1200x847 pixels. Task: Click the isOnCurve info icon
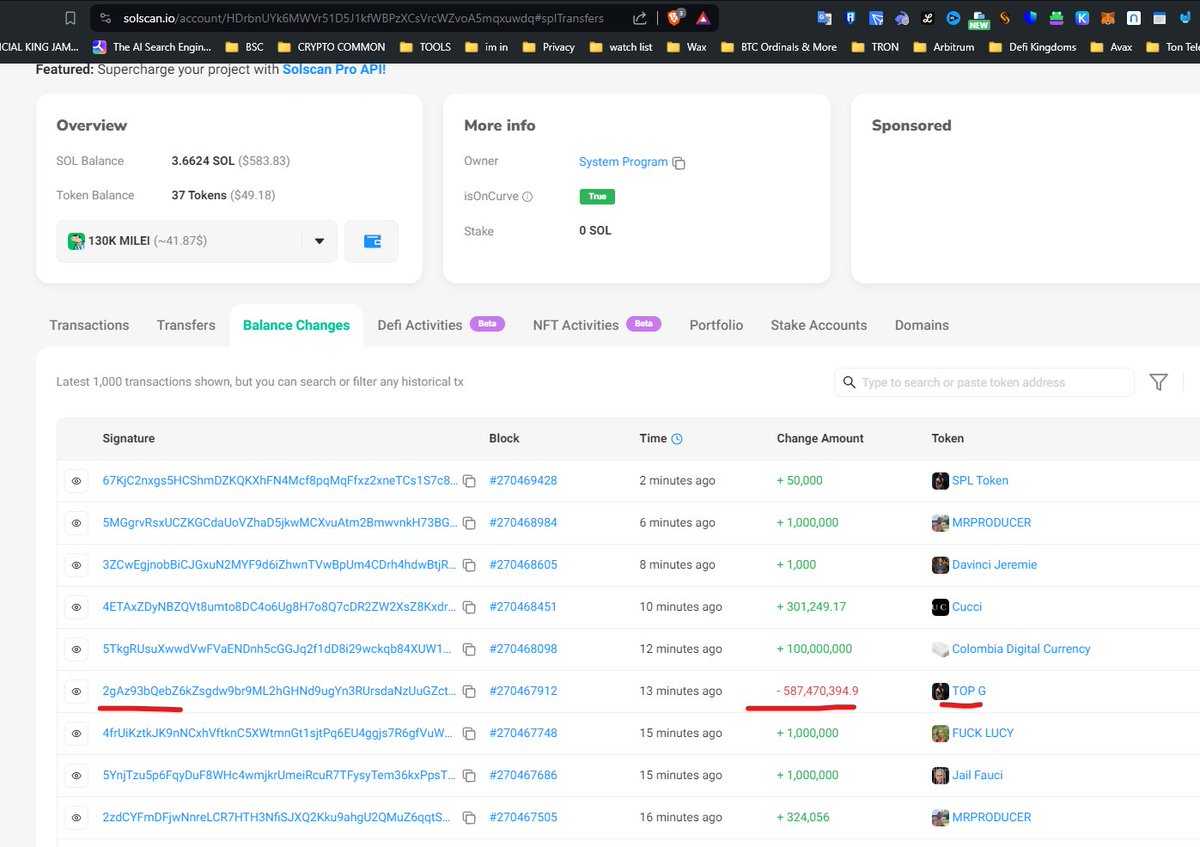(x=527, y=197)
